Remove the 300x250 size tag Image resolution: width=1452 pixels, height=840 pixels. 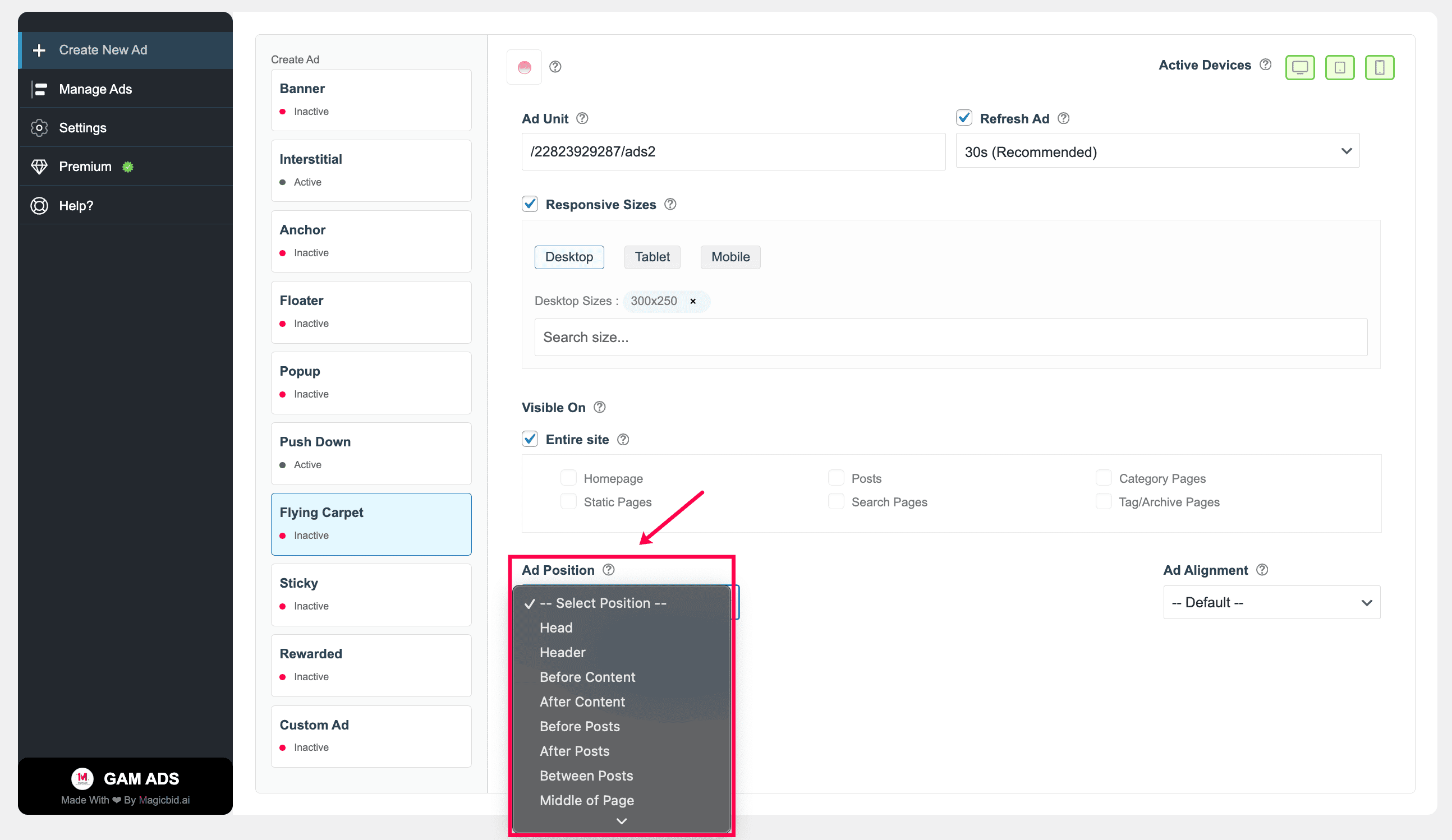693,301
